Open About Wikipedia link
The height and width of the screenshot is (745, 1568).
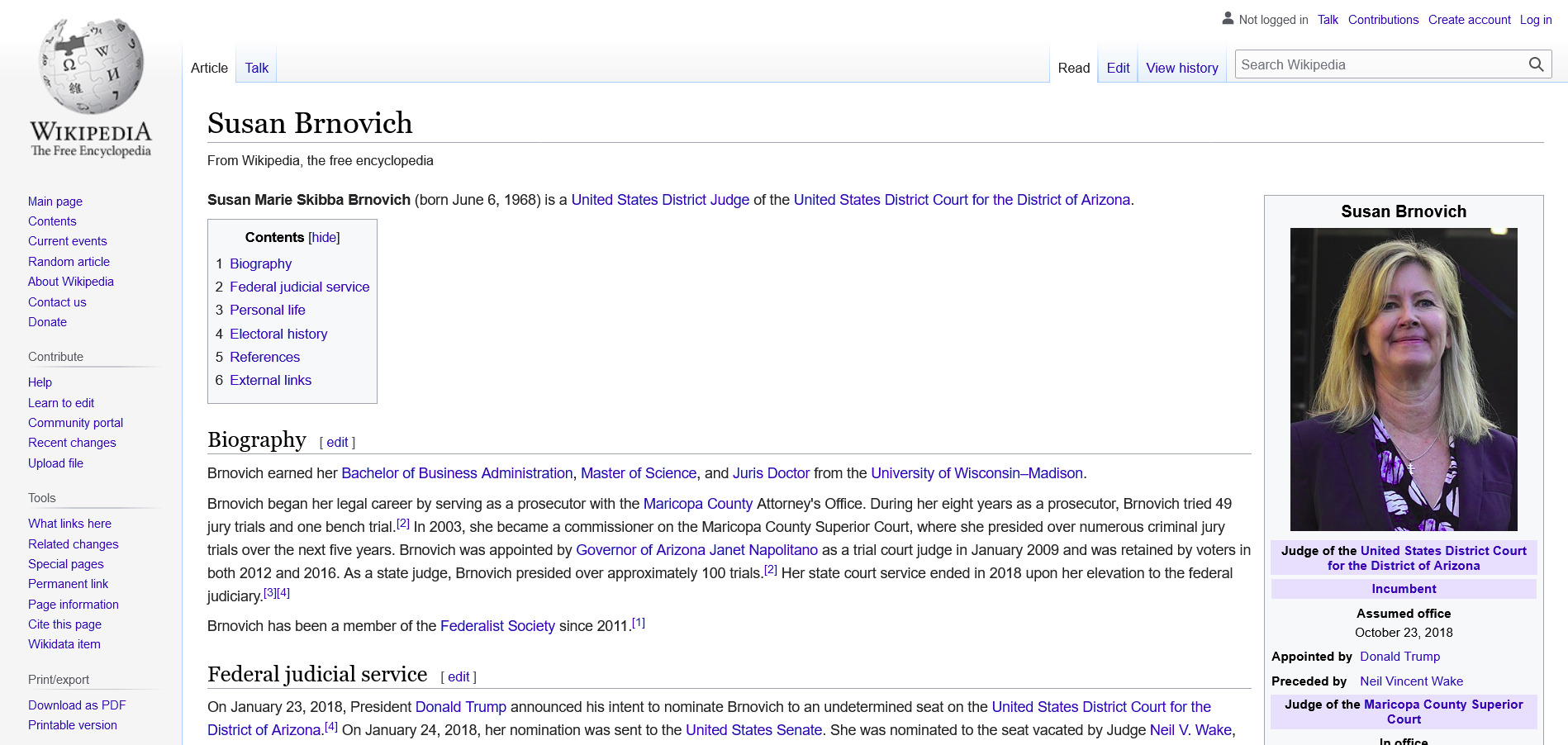tap(71, 282)
